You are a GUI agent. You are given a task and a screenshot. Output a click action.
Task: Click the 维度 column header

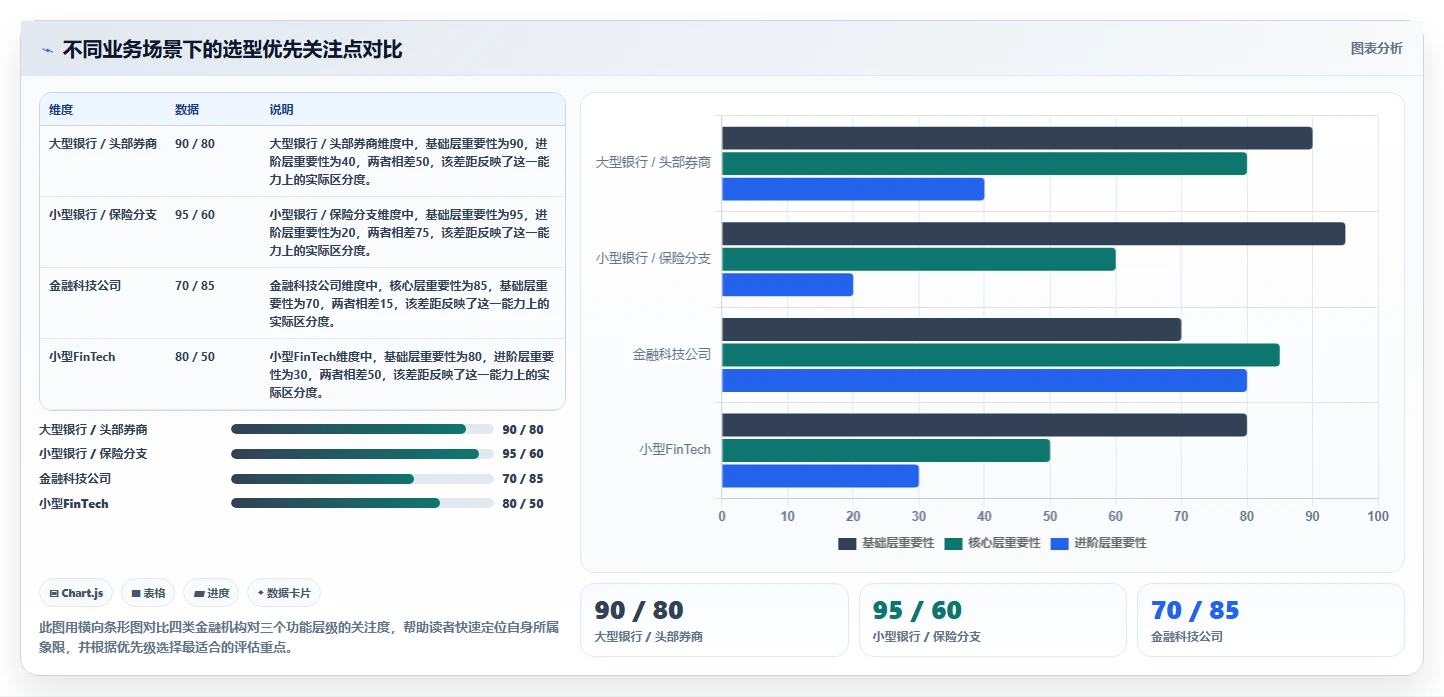pos(61,110)
